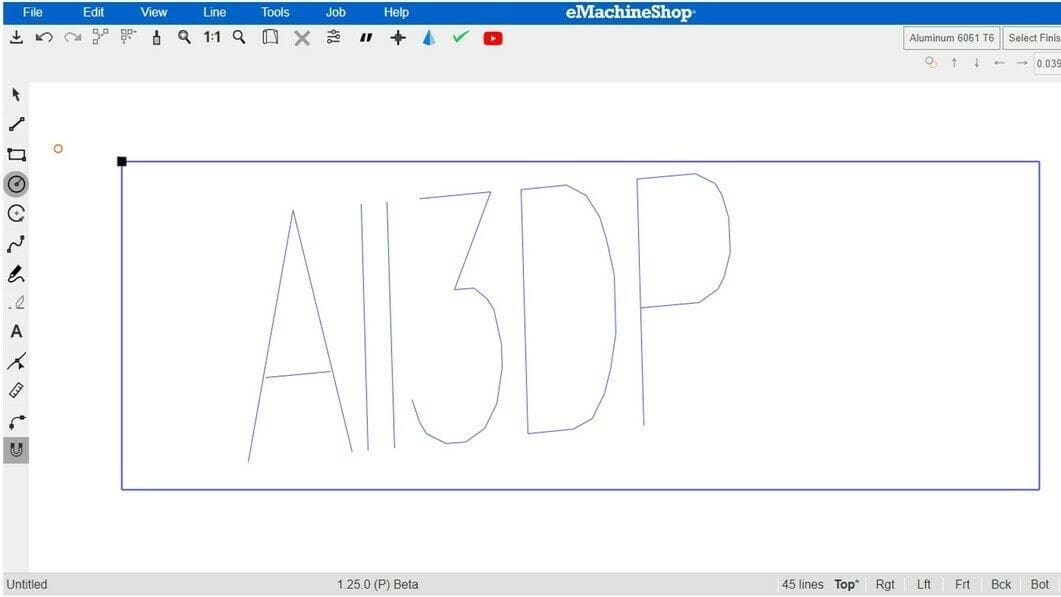
Task: Open the 3D view blue pyramid icon
Action: pos(429,38)
